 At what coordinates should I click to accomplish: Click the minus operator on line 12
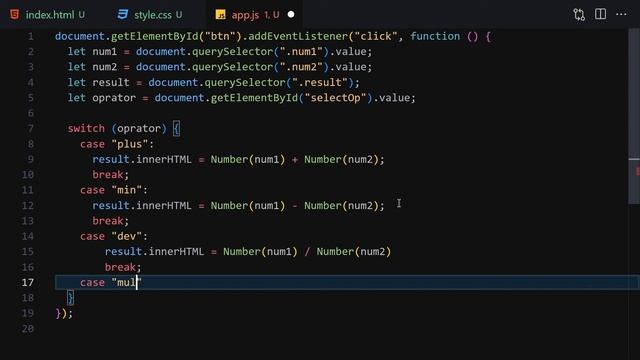pos(295,206)
